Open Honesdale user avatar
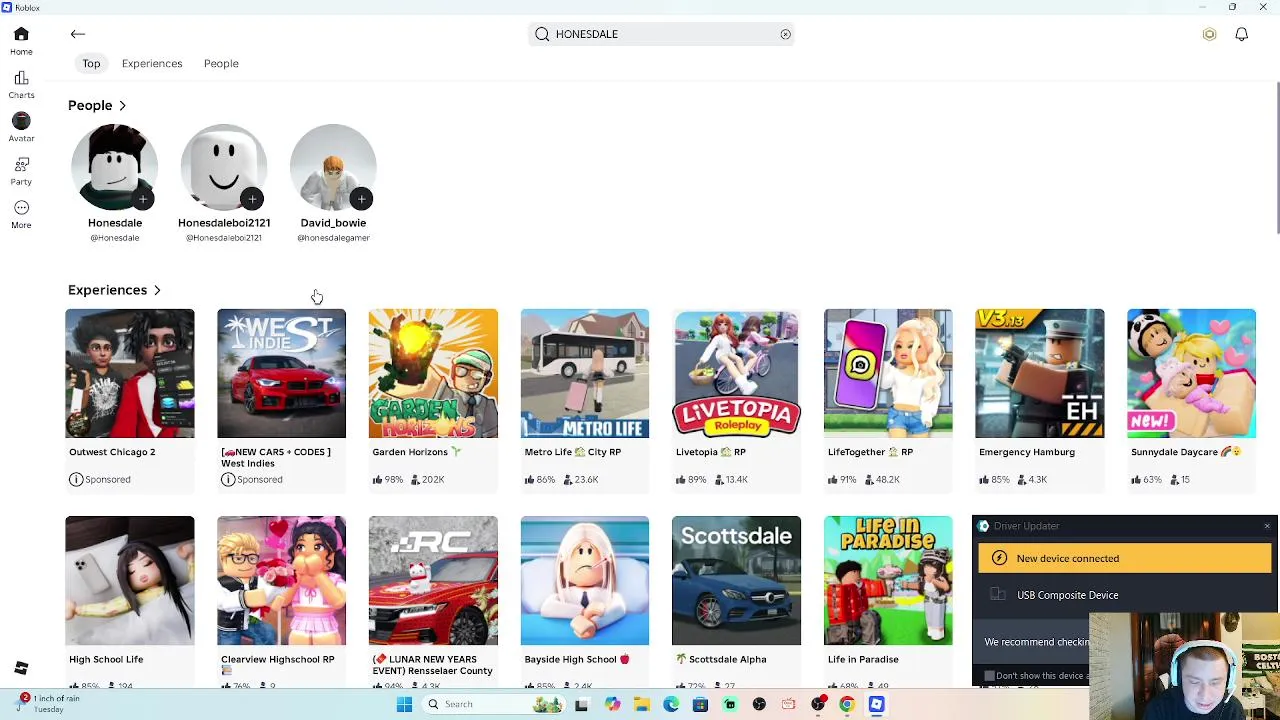This screenshot has height=720, width=1280. pyautogui.click(x=115, y=167)
